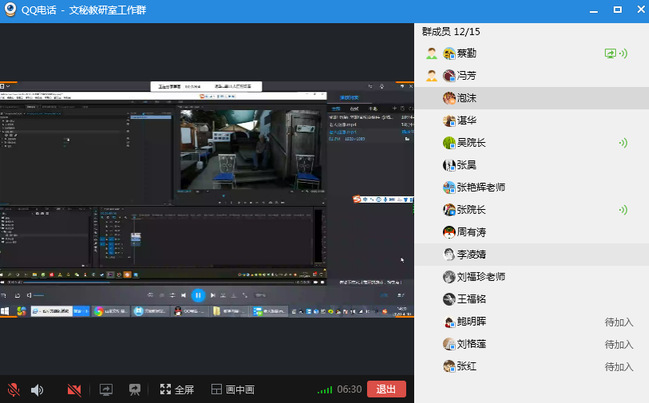The height and width of the screenshot is (403, 649).
Task: Click the QQ电话 logo in title bar
Action: 10,9
